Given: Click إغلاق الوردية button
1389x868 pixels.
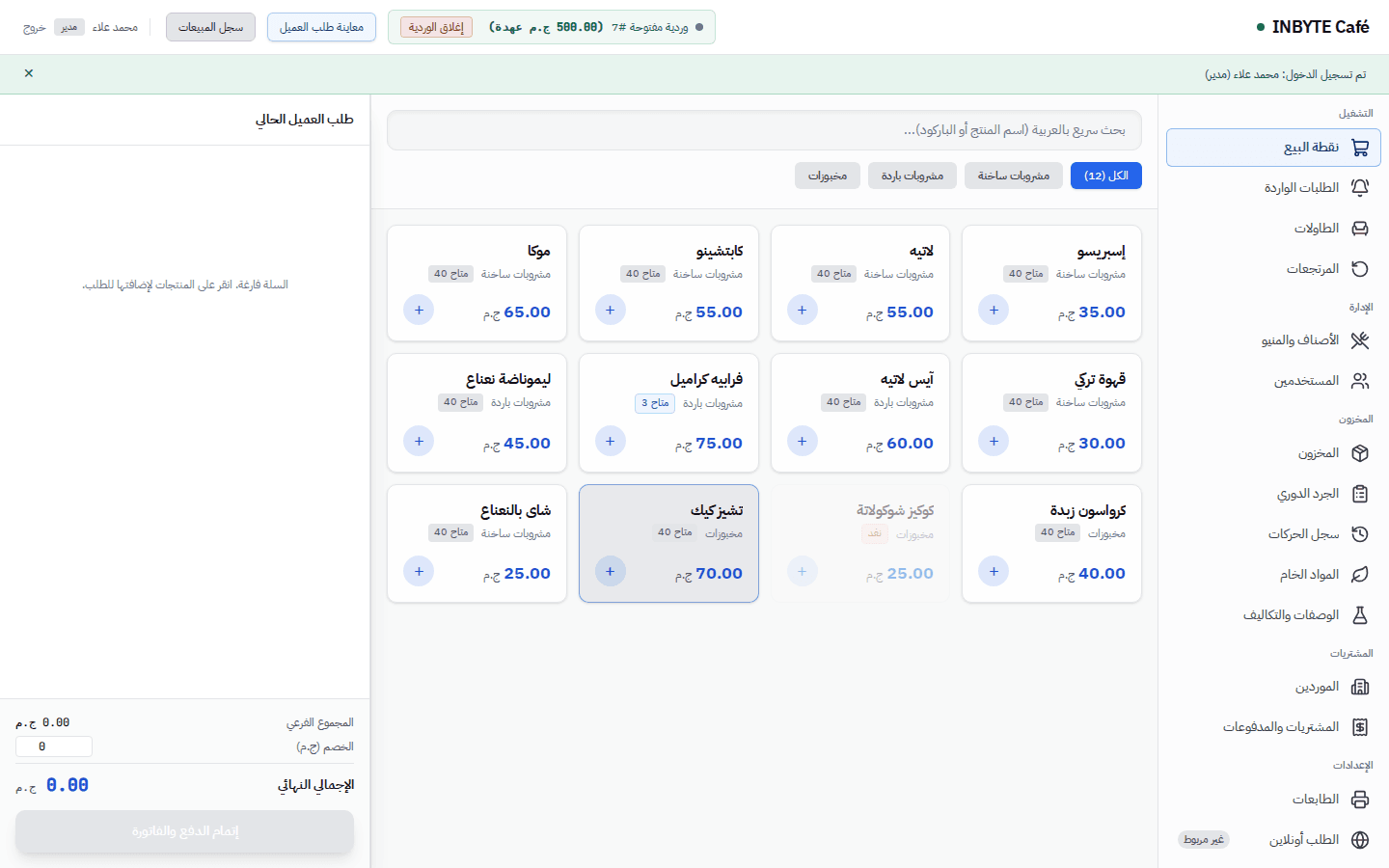Looking at the screenshot, I should point(436,27).
